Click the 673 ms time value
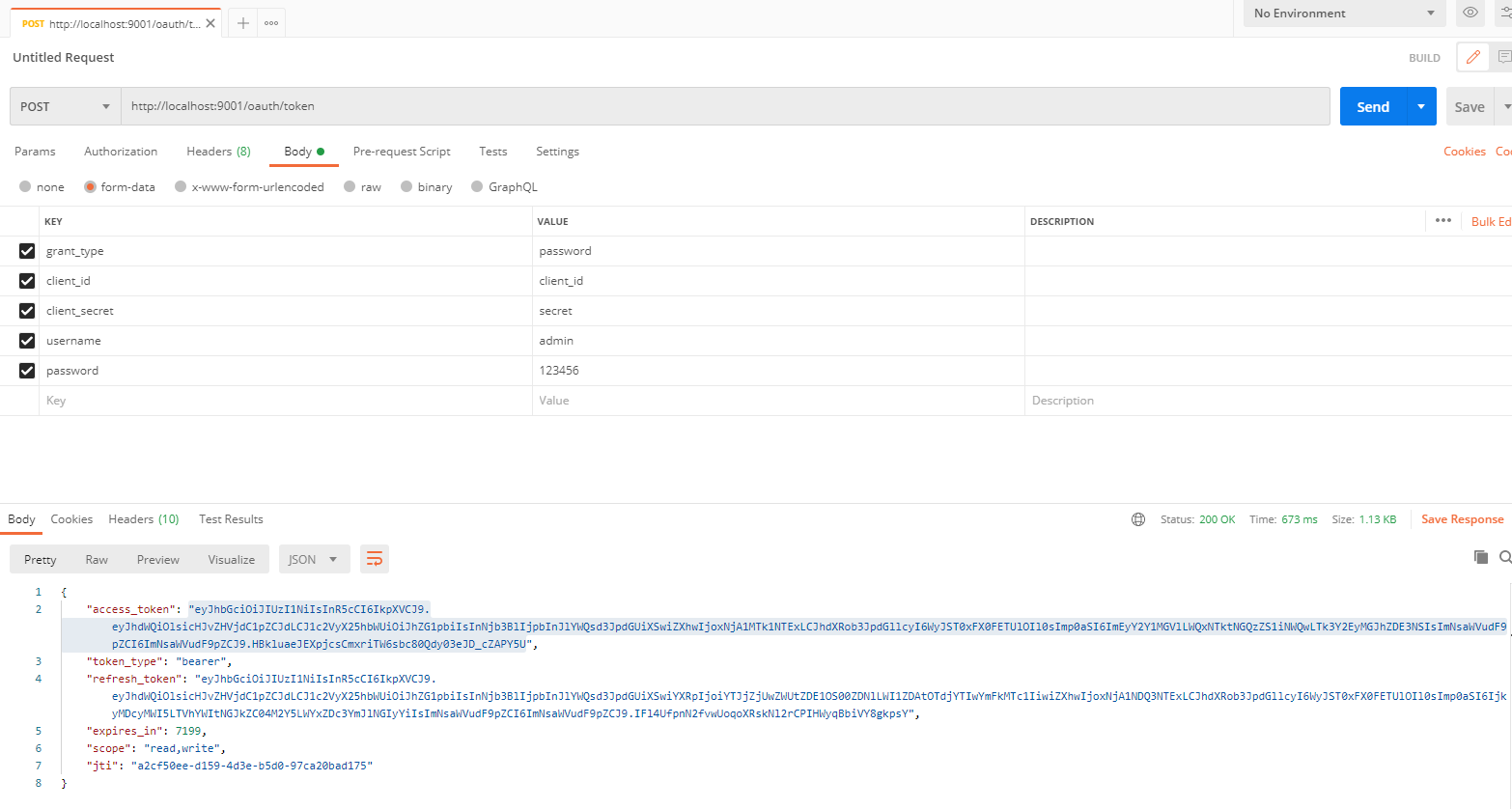Image resolution: width=1512 pixels, height=809 pixels. click(1300, 519)
